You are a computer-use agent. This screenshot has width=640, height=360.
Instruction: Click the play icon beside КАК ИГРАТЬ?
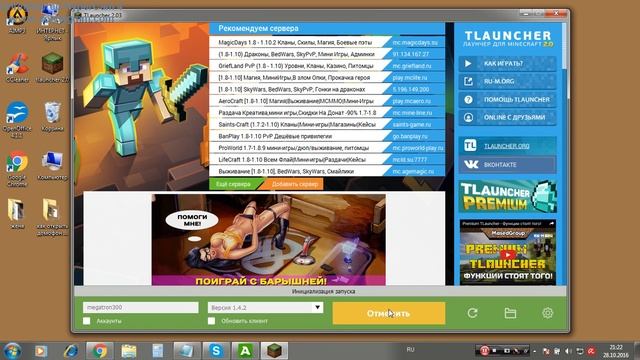click(468, 64)
